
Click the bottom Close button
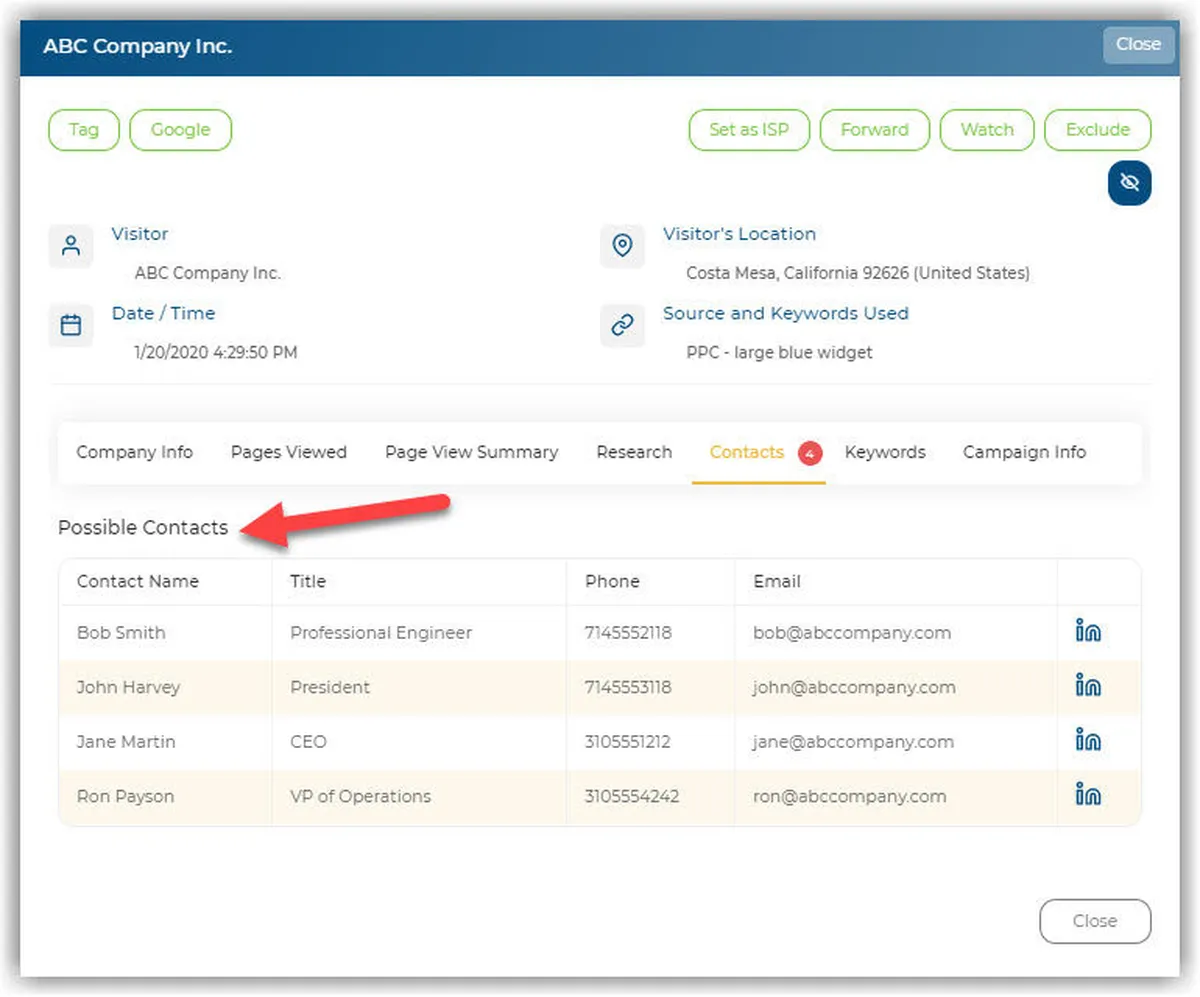click(1094, 921)
